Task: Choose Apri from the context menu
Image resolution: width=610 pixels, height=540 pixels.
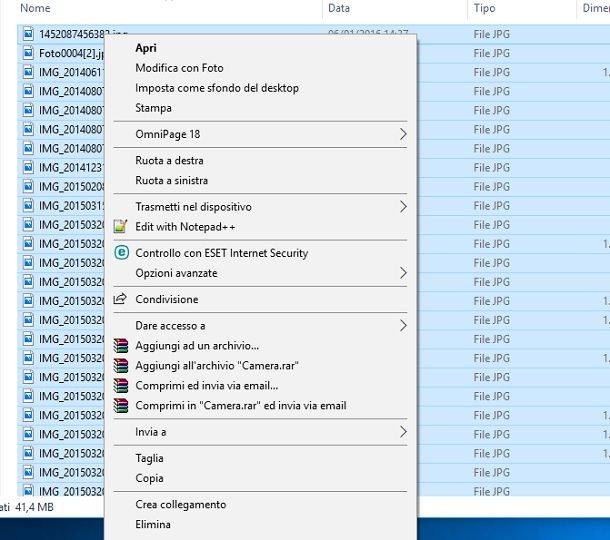Action: point(146,48)
